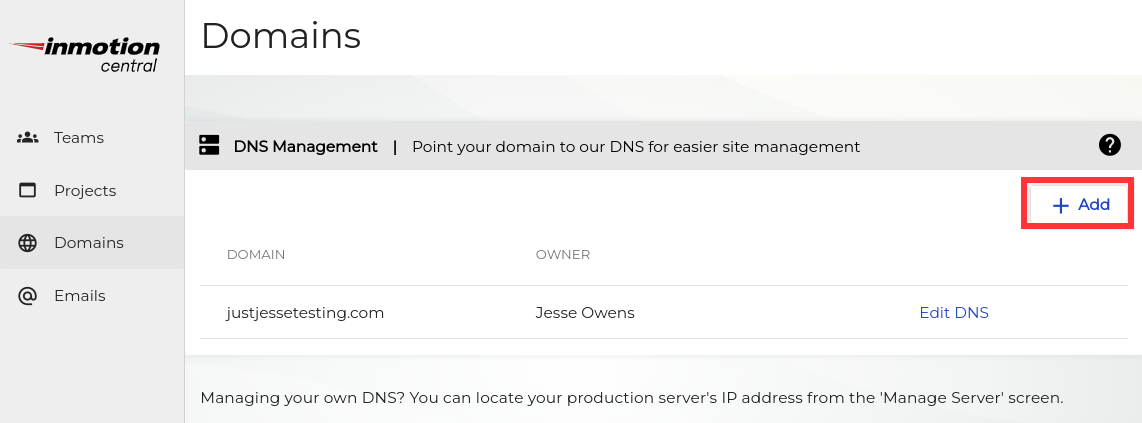Open the Teams sidebar label
Screen dimensions: 1142x423
point(79,138)
